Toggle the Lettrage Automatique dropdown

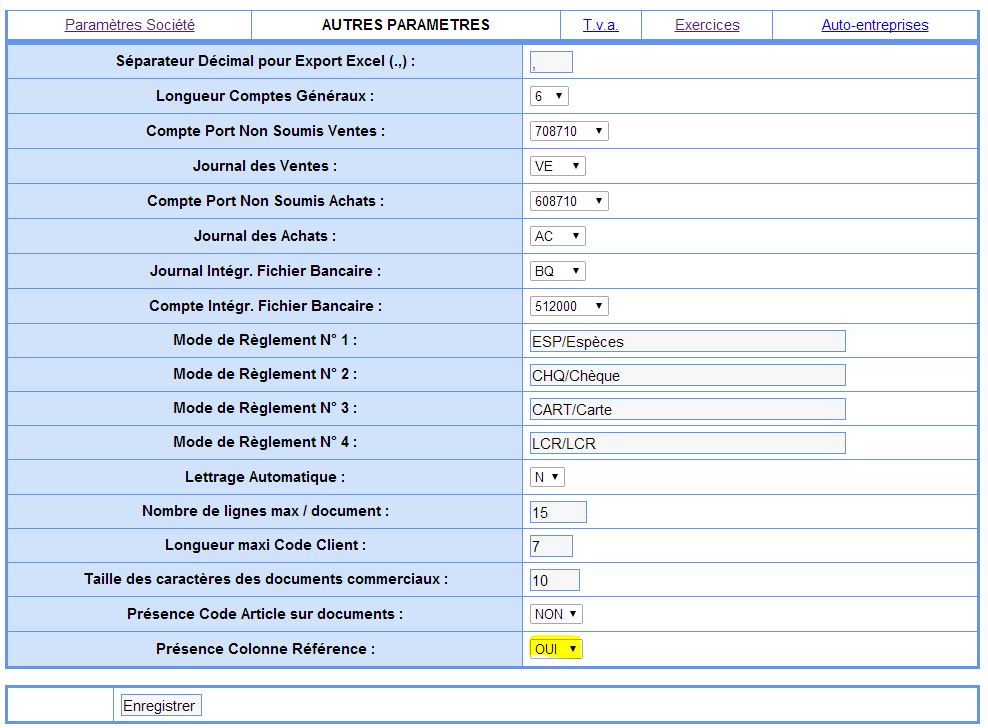click(x=547, y=478)
